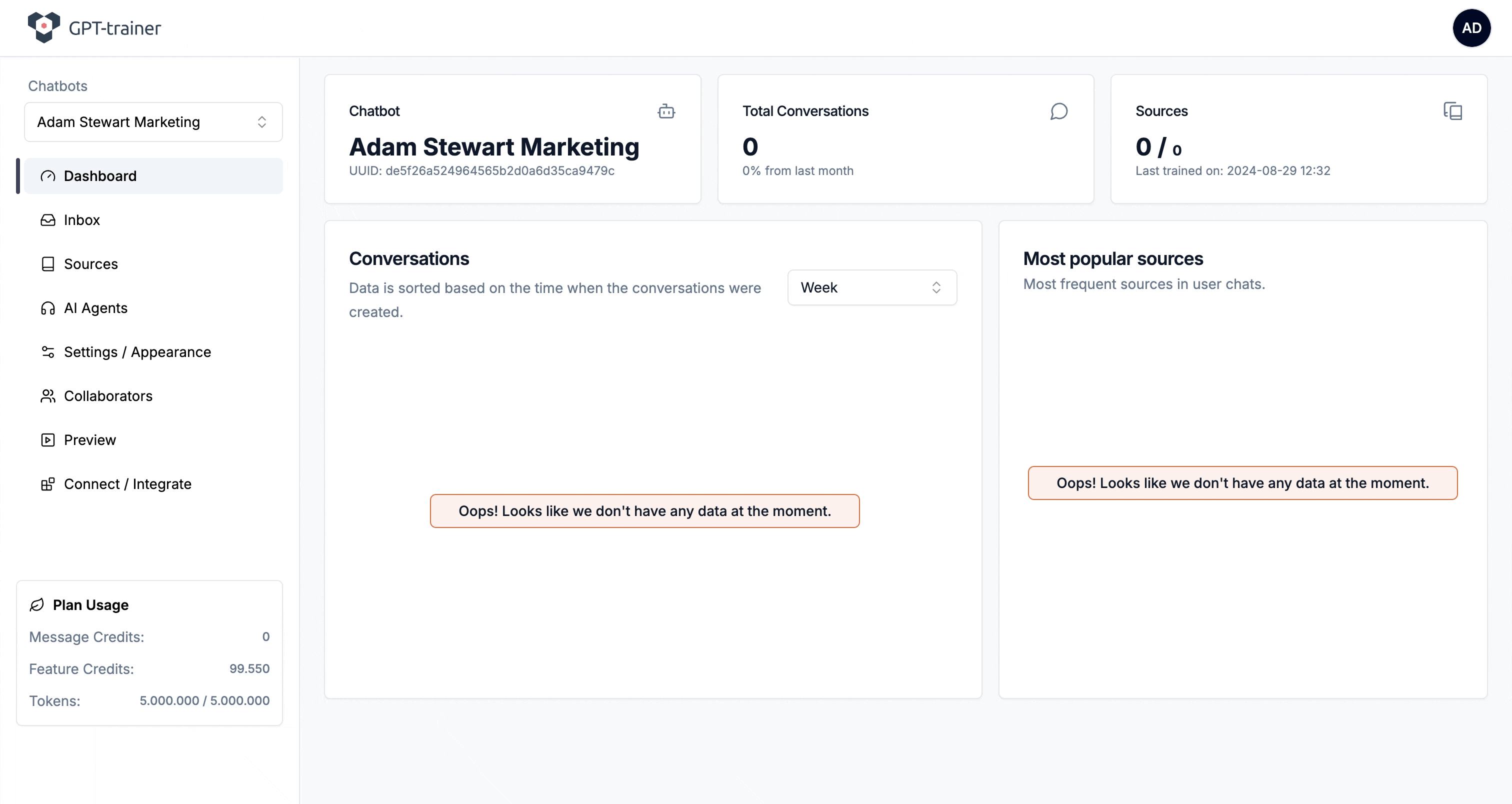1512x804 pixels.
Task: Click the speech bubble icon on Total Conversations
Action: pyautogui.click(x=1059, y=111)
